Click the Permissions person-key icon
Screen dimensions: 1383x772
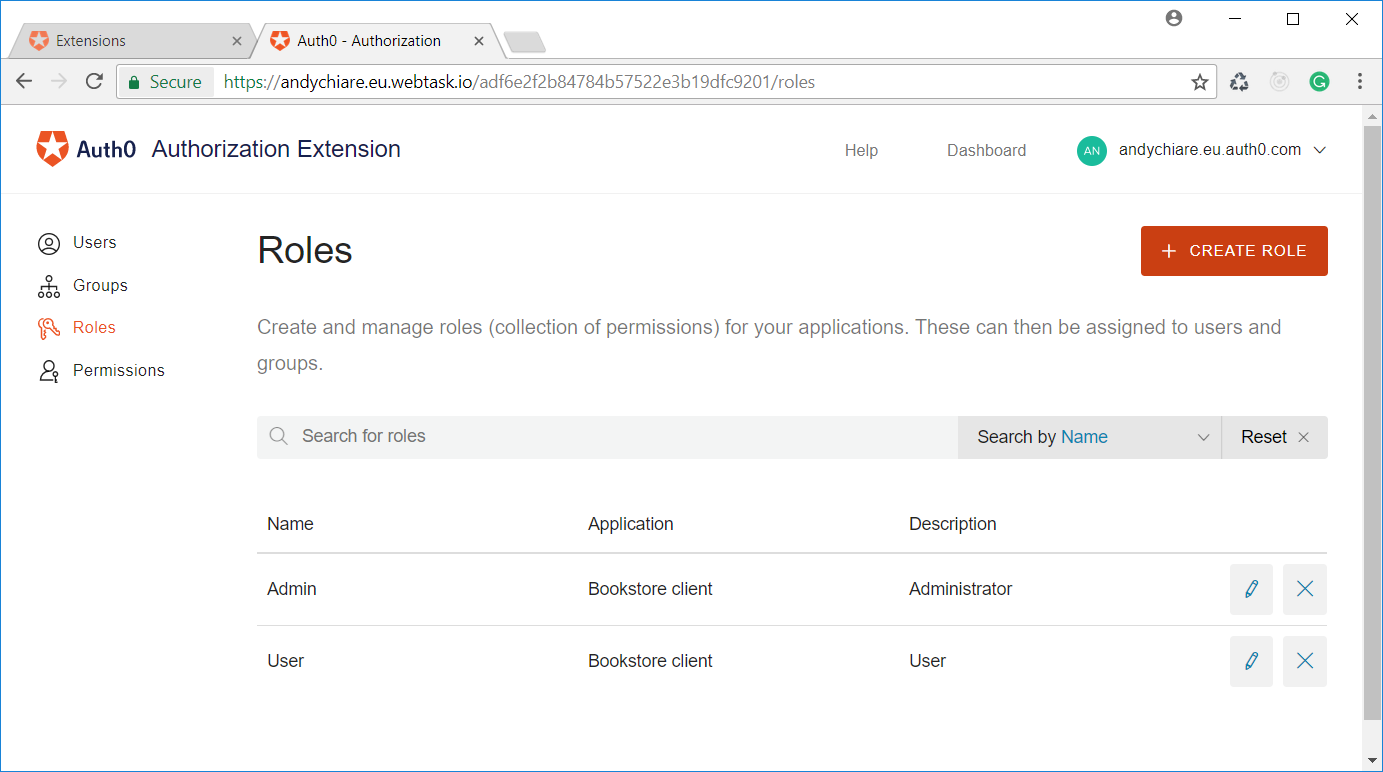tap(49, 371)
